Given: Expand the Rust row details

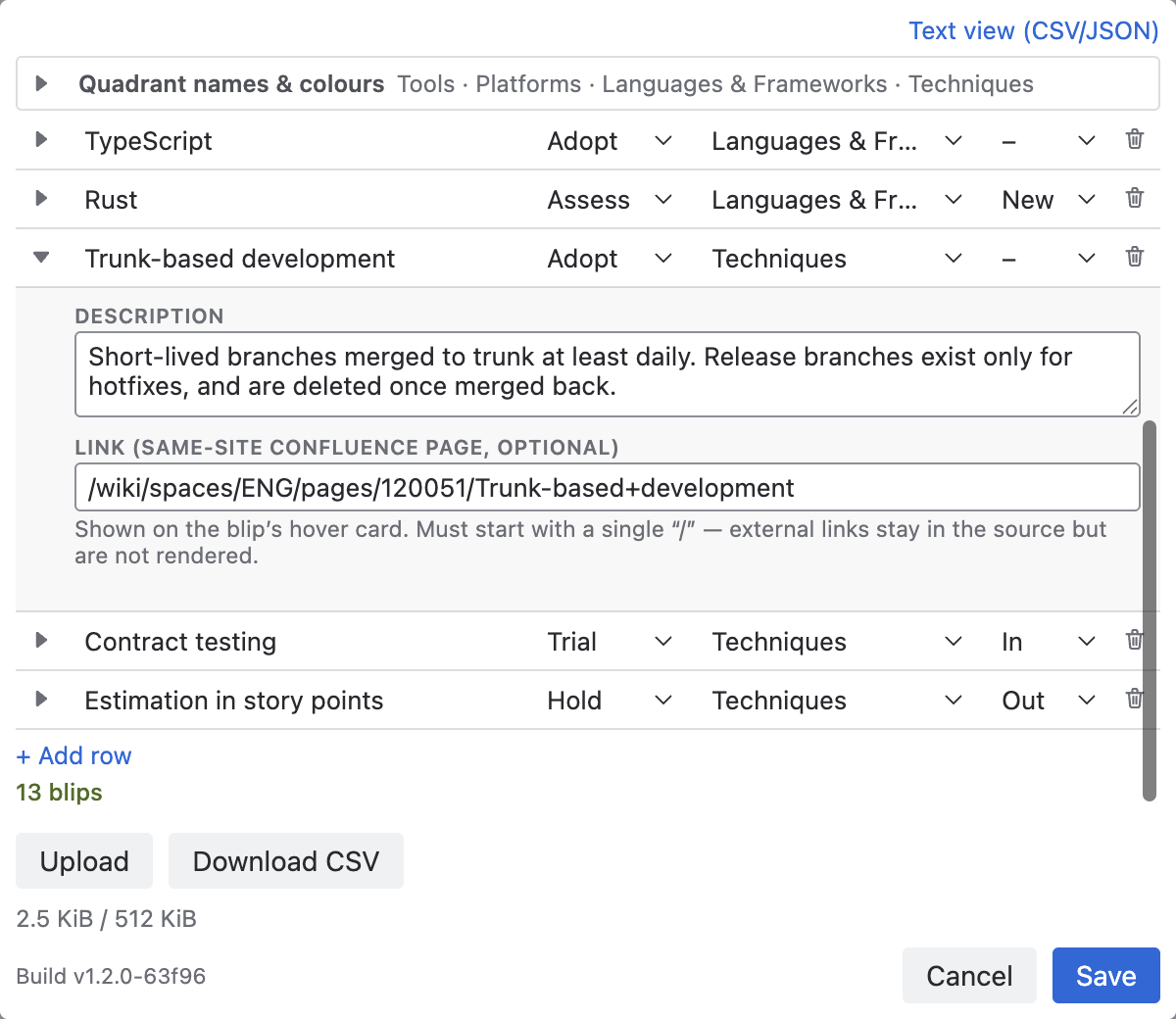Looking at the screenshot, I should [41, 199].
